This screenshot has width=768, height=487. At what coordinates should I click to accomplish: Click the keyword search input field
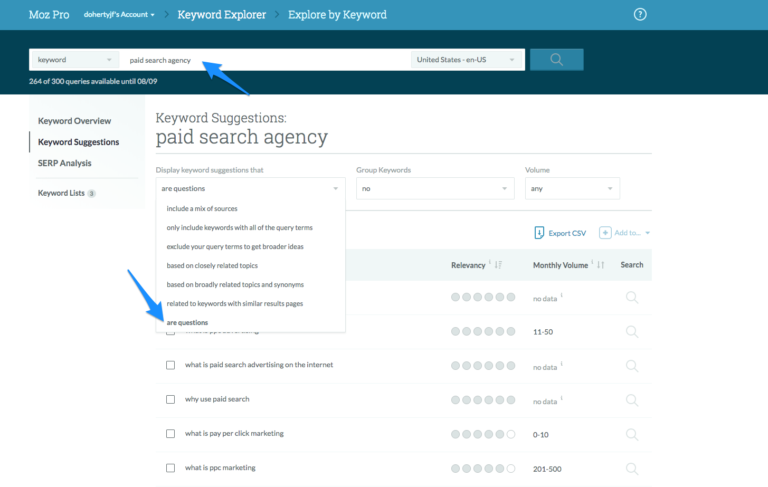(265, 60)
